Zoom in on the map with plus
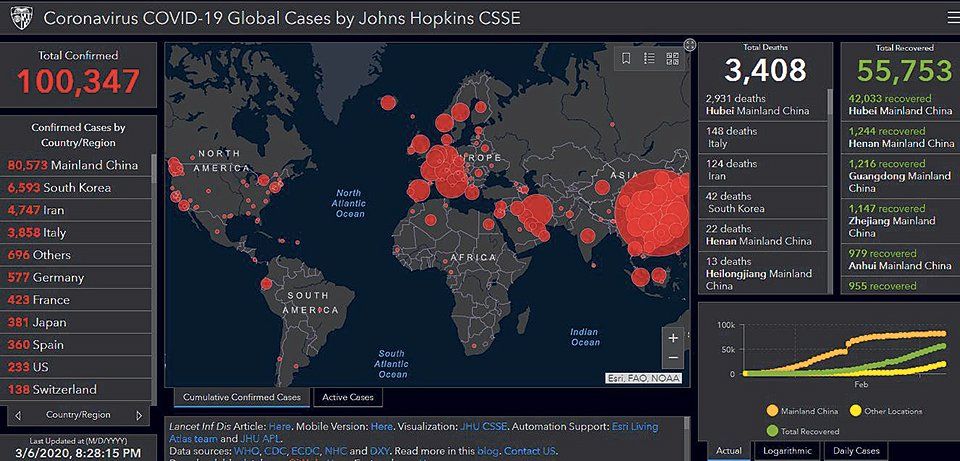The height and width of the screenshot is (461, 960). [673, 337]
